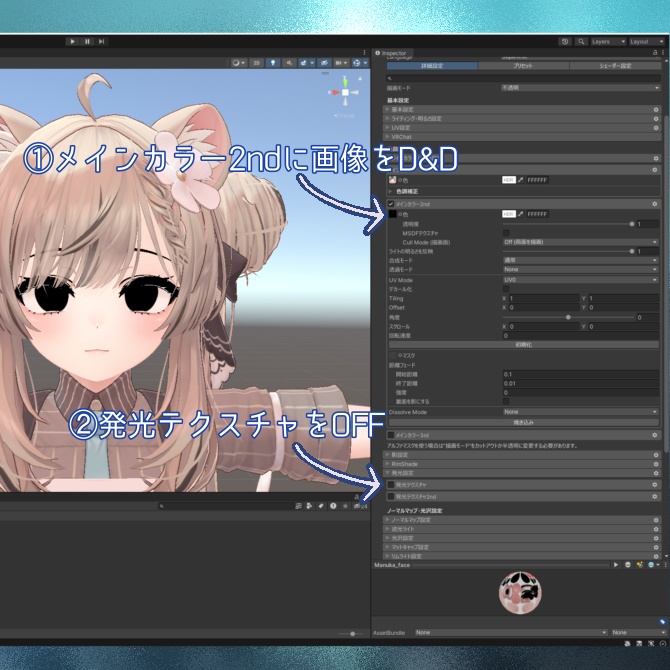Click the main color texture thumbnail

pyautogui.click(x=392, y=180)
